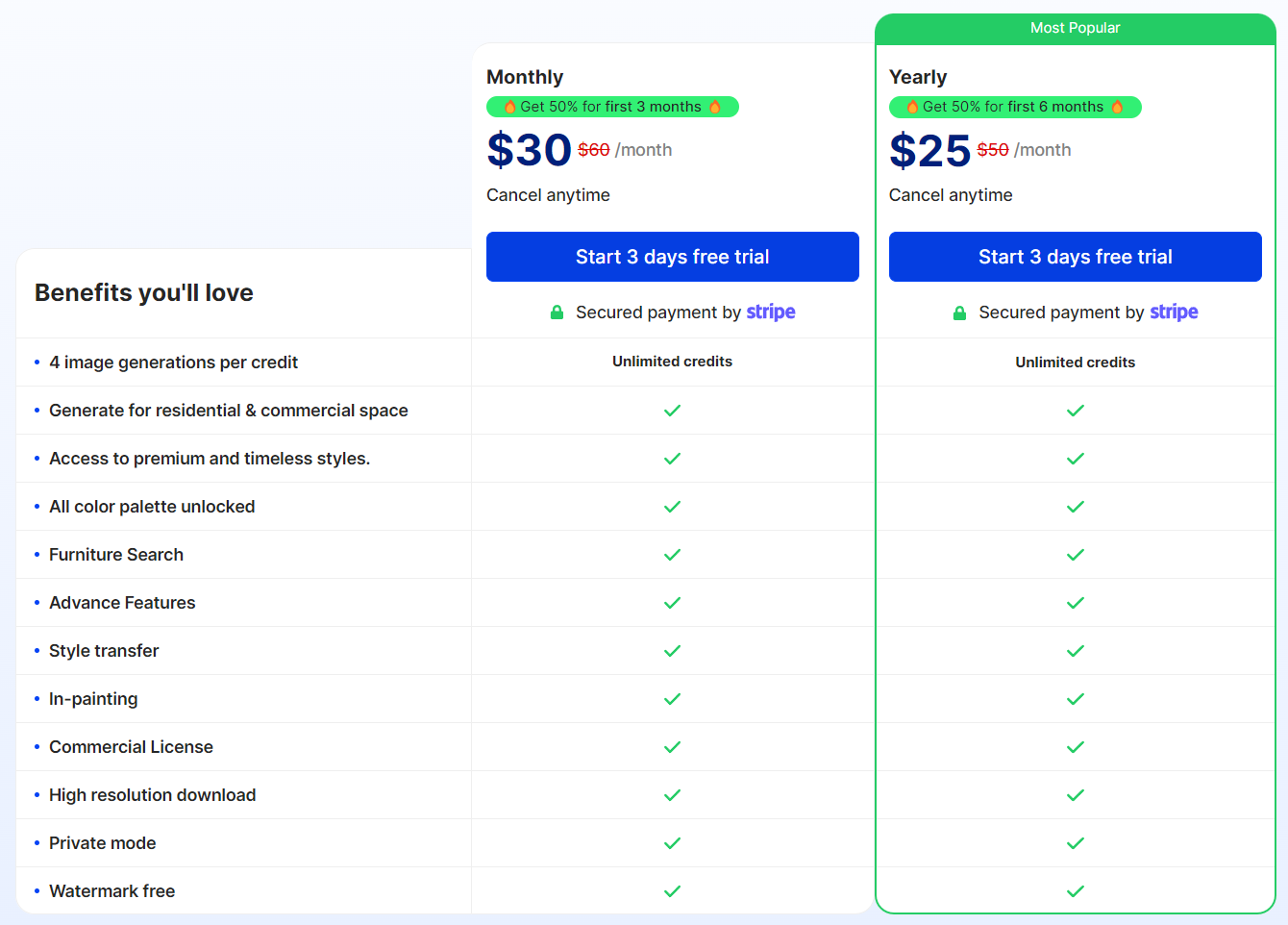Screen dimensions: 1288x925
Task: Click Monthly checkmark for Commercial License
Action: pos(673,747)
